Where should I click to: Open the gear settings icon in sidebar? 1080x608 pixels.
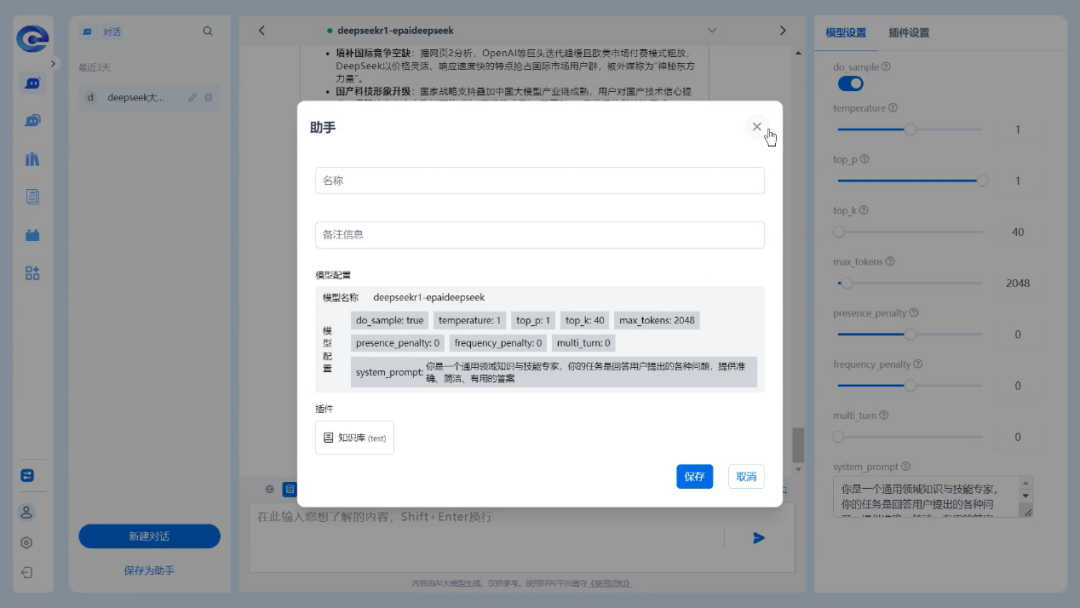tap(27, 542)
